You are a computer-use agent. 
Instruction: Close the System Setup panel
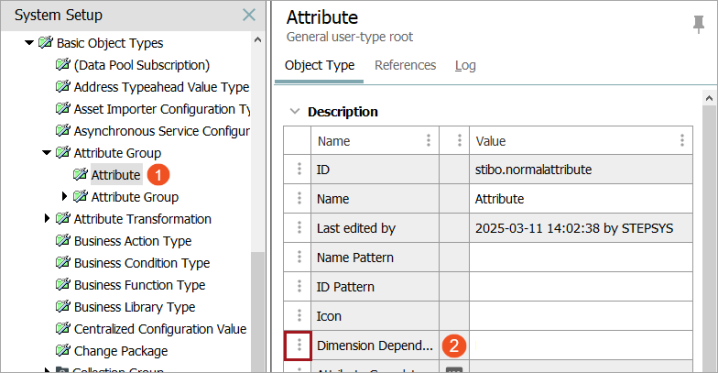249,15
